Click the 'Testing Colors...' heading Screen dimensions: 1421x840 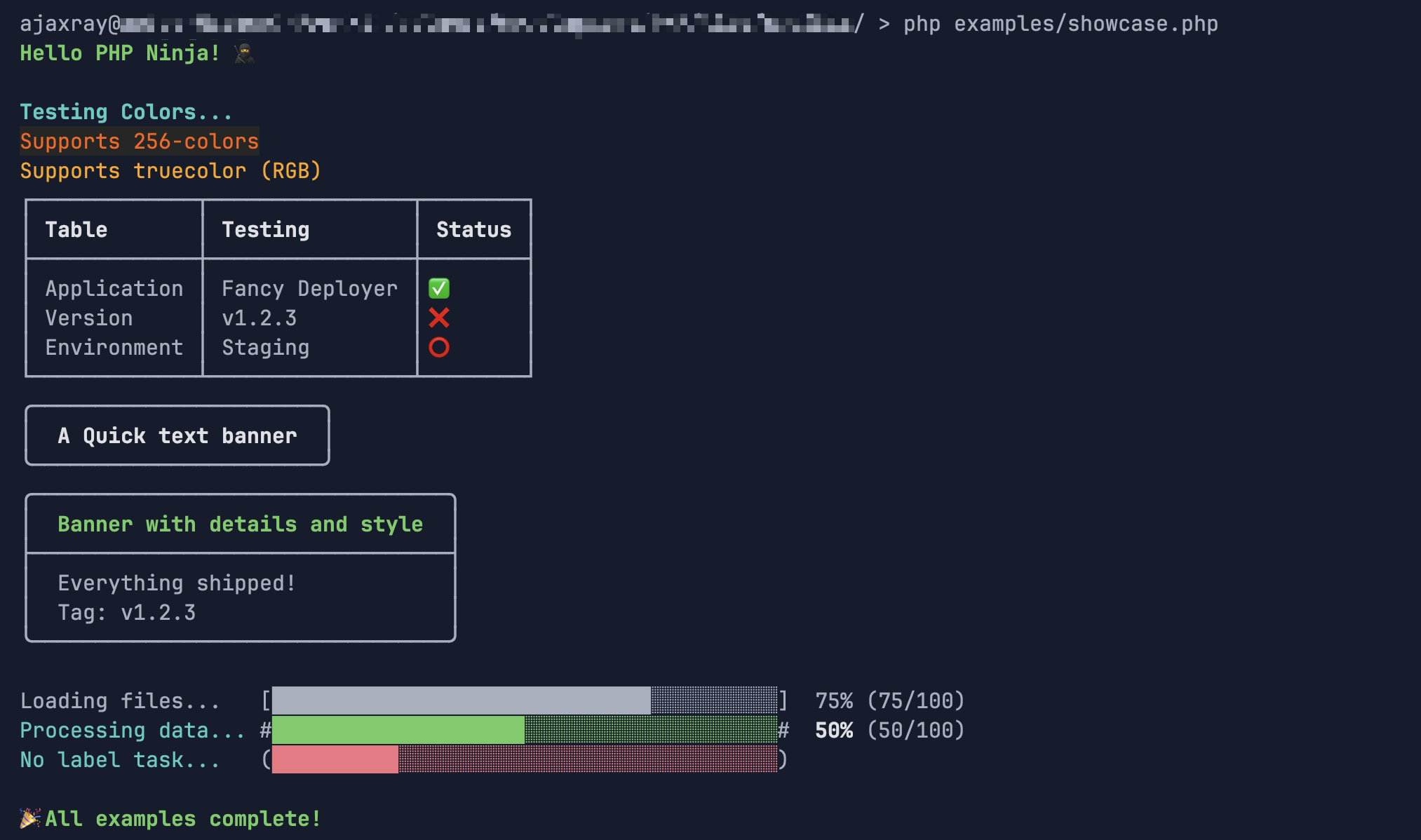pos(126,111)
